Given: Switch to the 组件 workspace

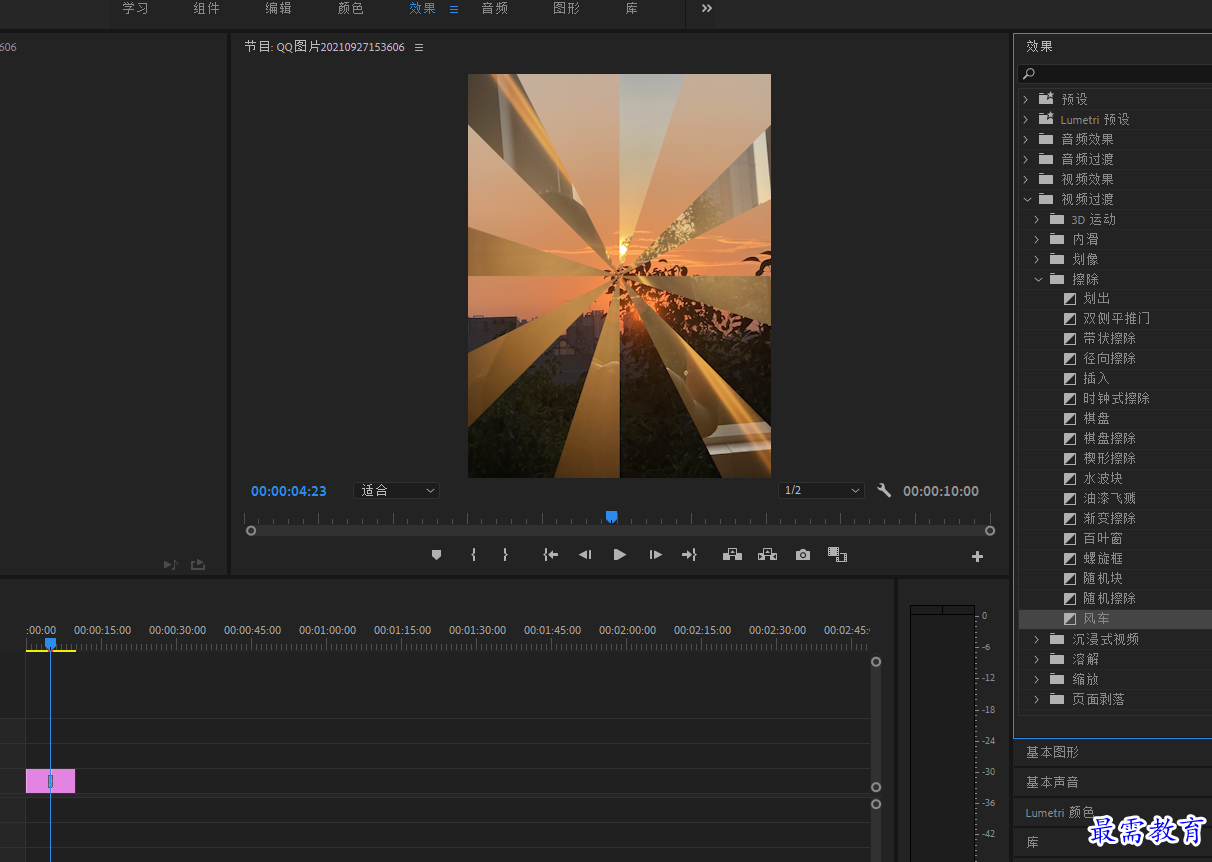Looking at the screenshot, I should (207, 8).
